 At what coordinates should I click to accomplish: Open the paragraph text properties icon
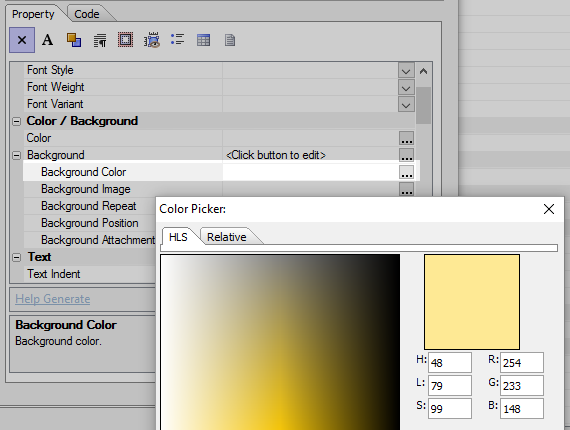pyautogui.click(x=100, y=40)
